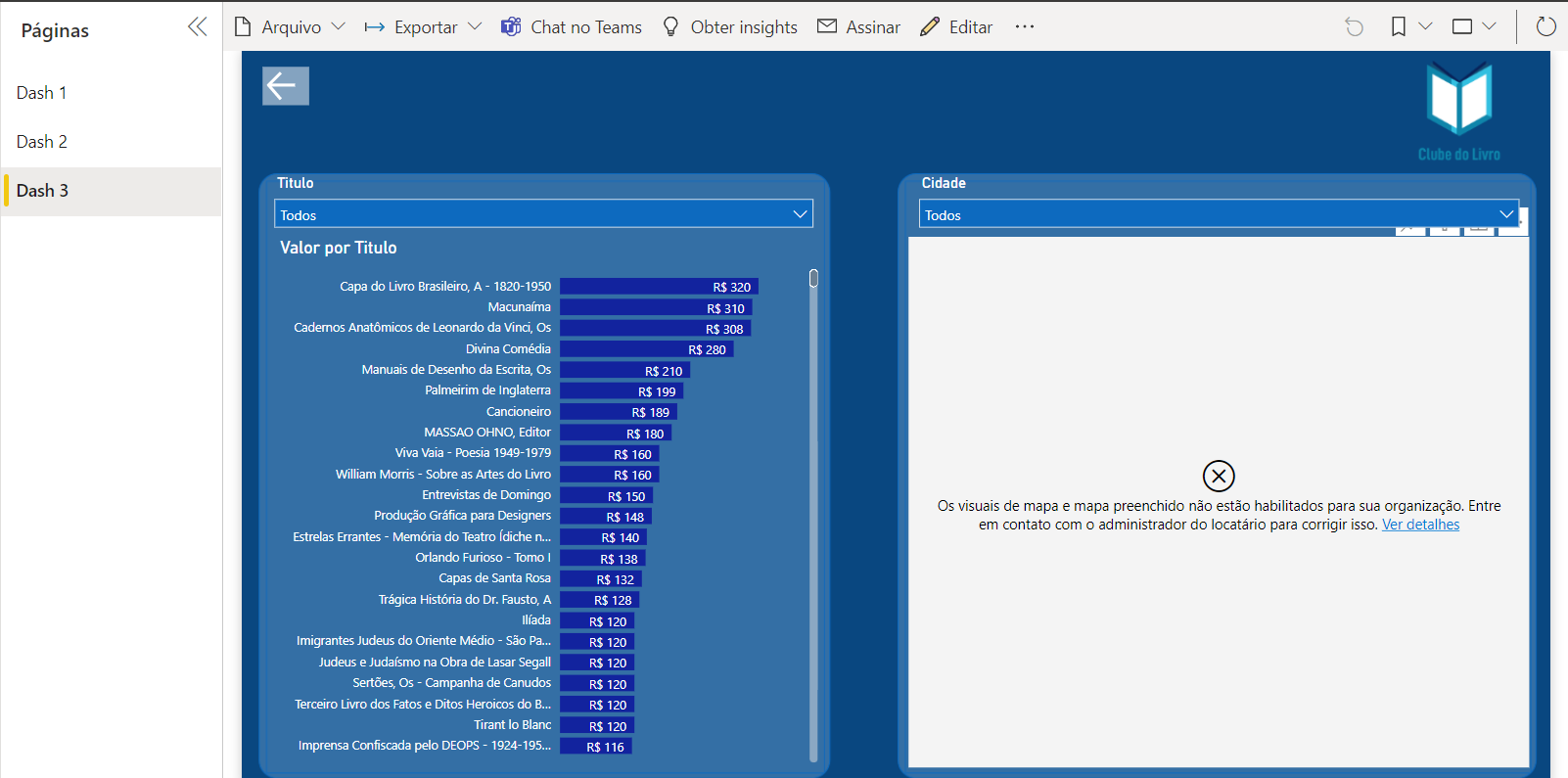Viewport: 1568px width, 778px height.
Task: Click the reset to default undo icon
Action: [x=1355, y=27]
